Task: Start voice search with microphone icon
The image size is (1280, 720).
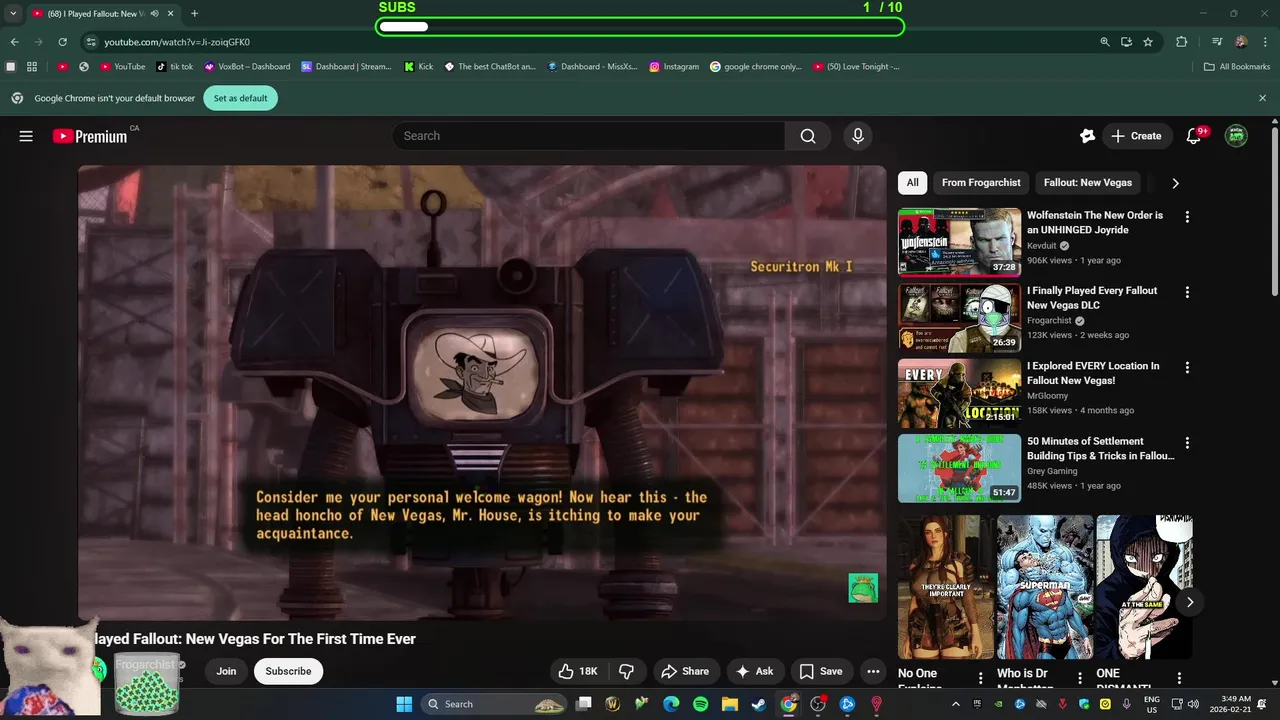Action: pyautogui.click(x=857, y=136)
